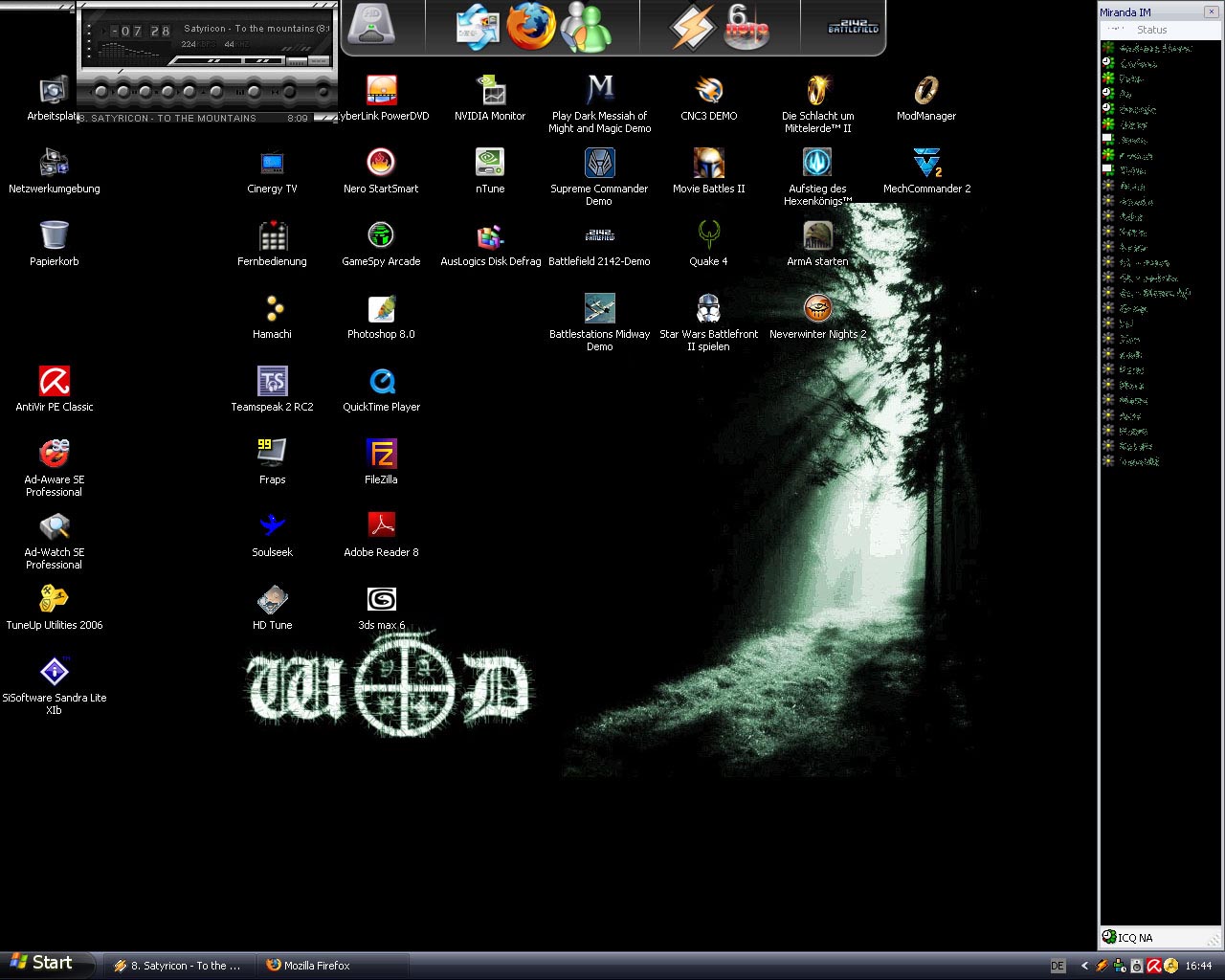
Task: Launch AntiVir PE Classic shortcut
Action: point(54,389)
